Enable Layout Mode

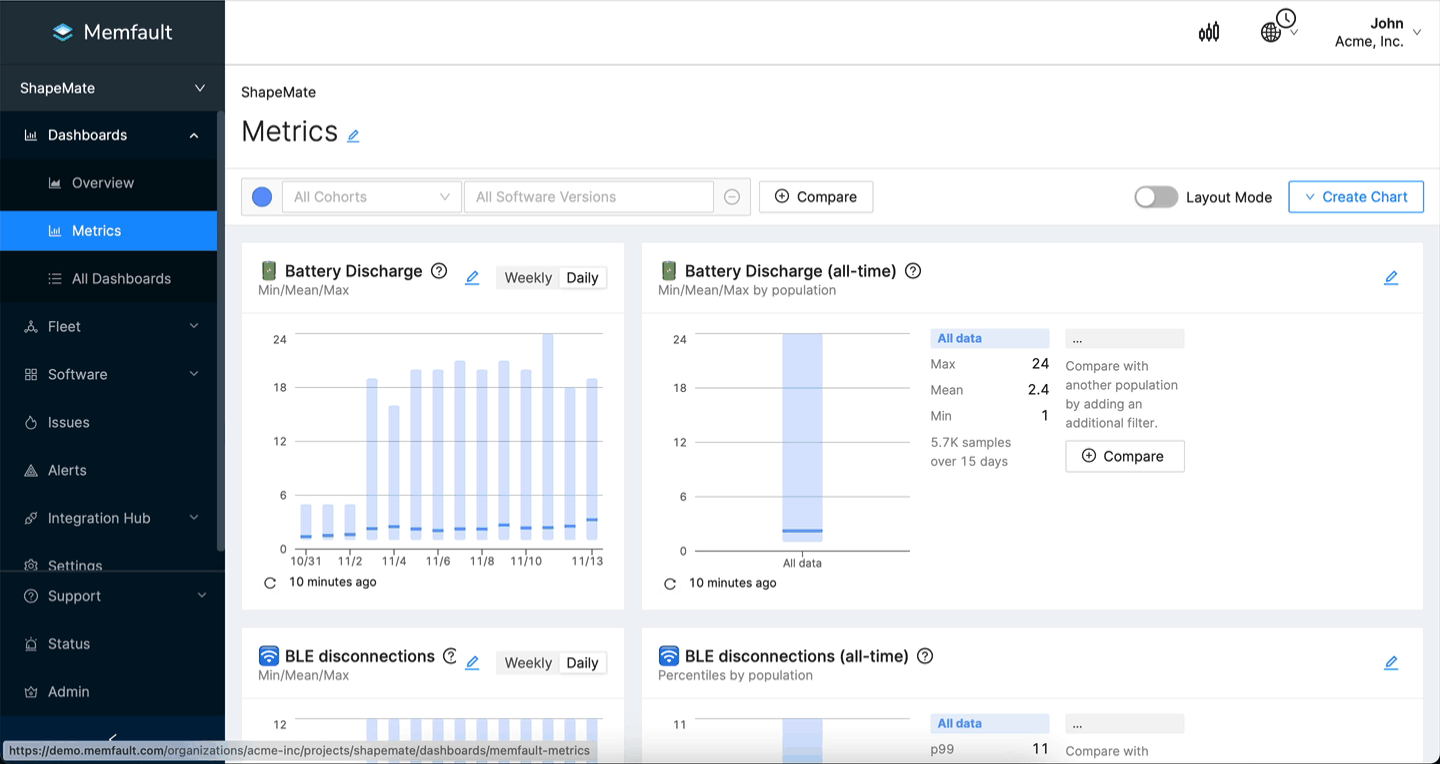[x=1156, y=197]
